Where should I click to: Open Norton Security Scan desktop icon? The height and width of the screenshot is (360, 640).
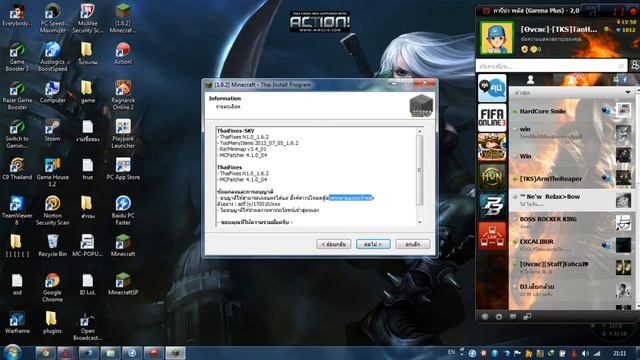click(53, 211)
